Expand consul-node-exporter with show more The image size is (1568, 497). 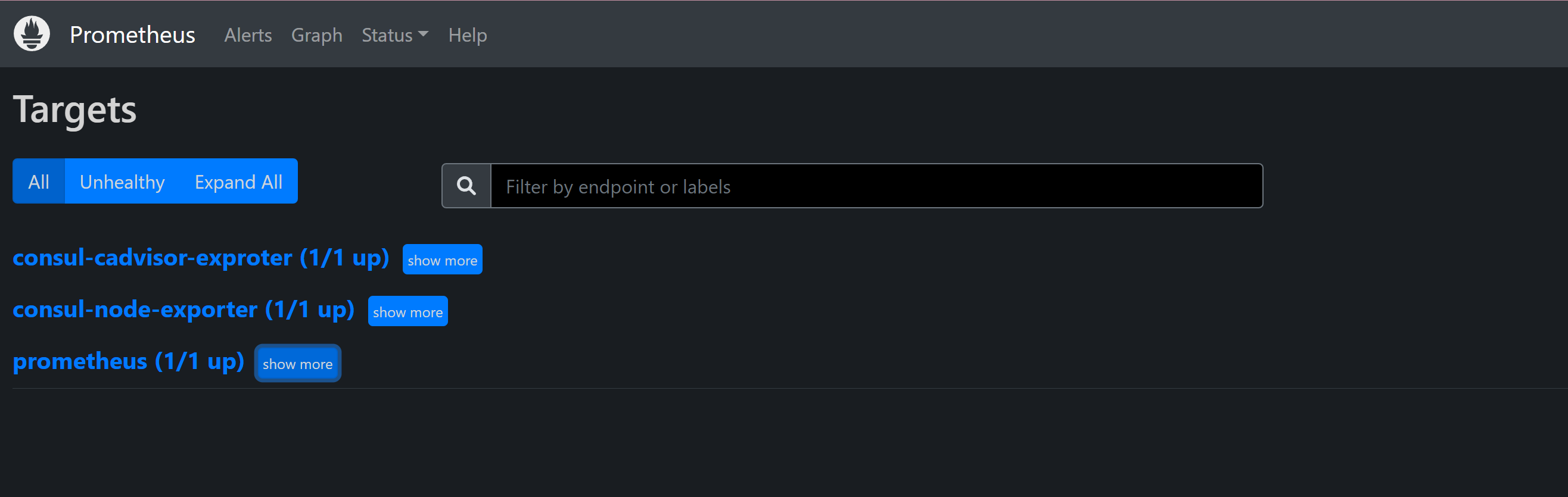click(407, 311)
